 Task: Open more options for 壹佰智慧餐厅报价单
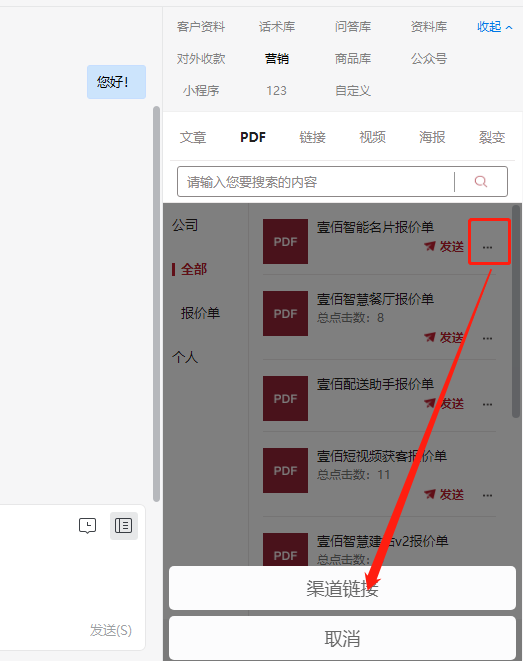coord(488,338)
